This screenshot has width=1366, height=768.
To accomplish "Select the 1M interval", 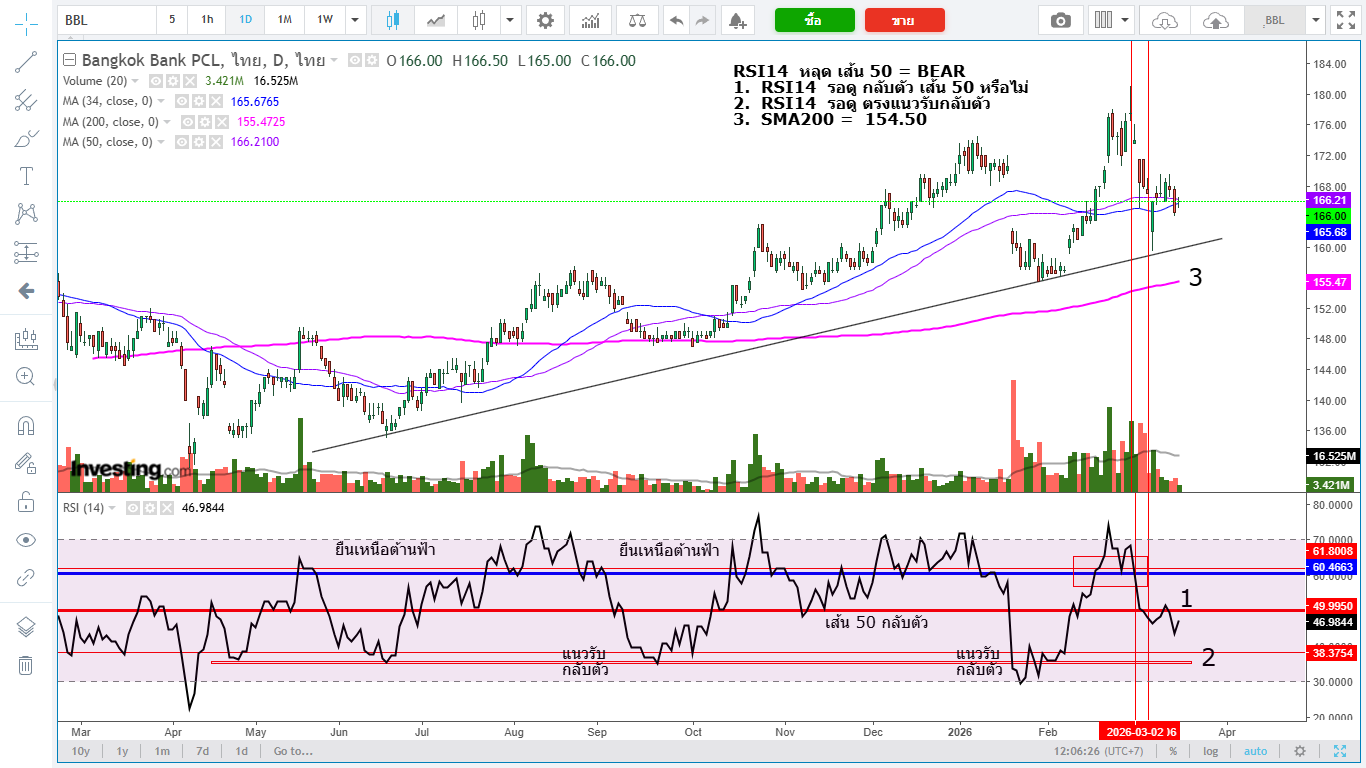I will (285, 19).
